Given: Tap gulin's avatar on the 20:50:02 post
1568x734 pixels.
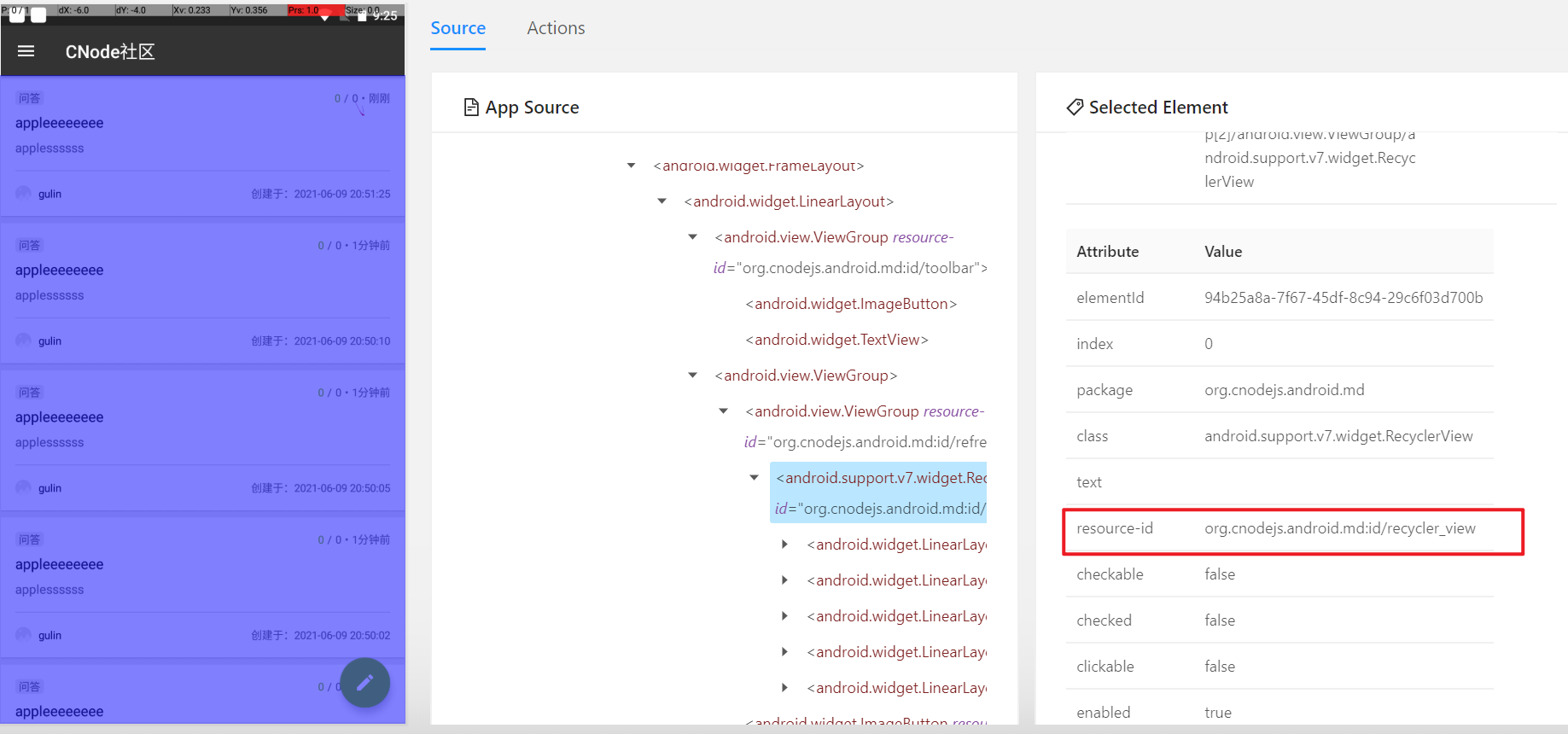Looking at the screenshot, I should pos(24,635).
